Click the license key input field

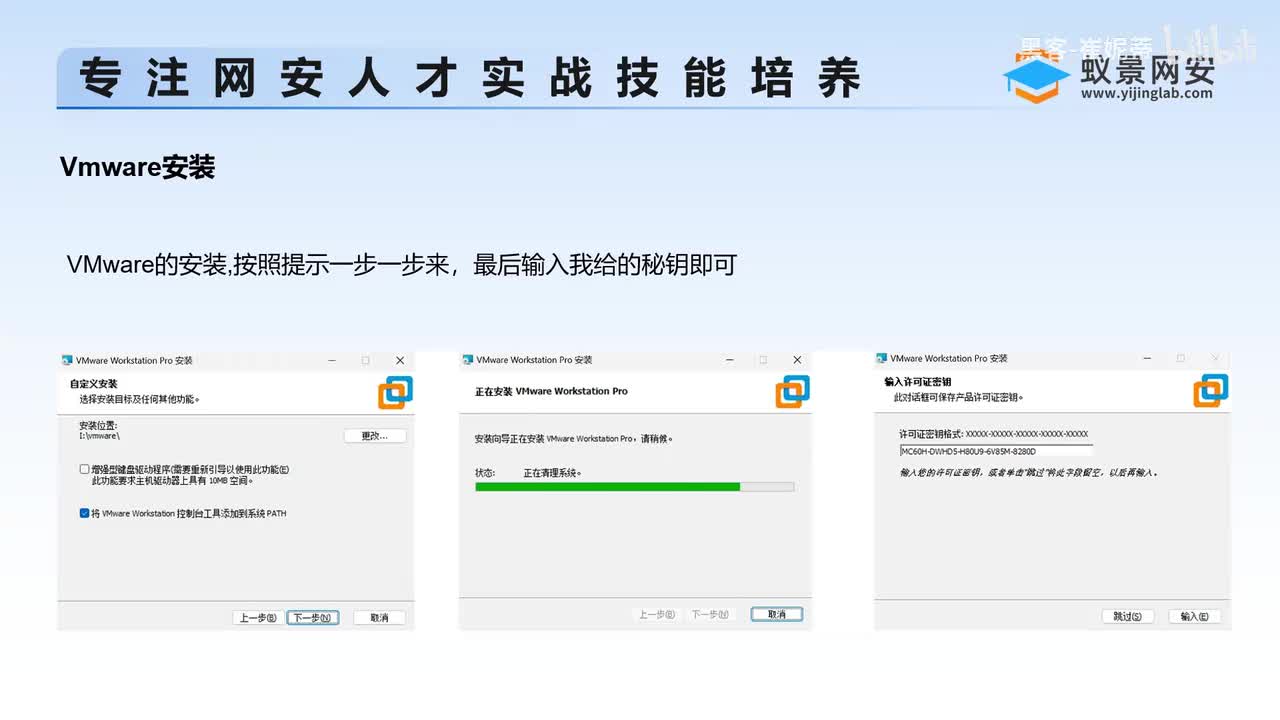996,451
